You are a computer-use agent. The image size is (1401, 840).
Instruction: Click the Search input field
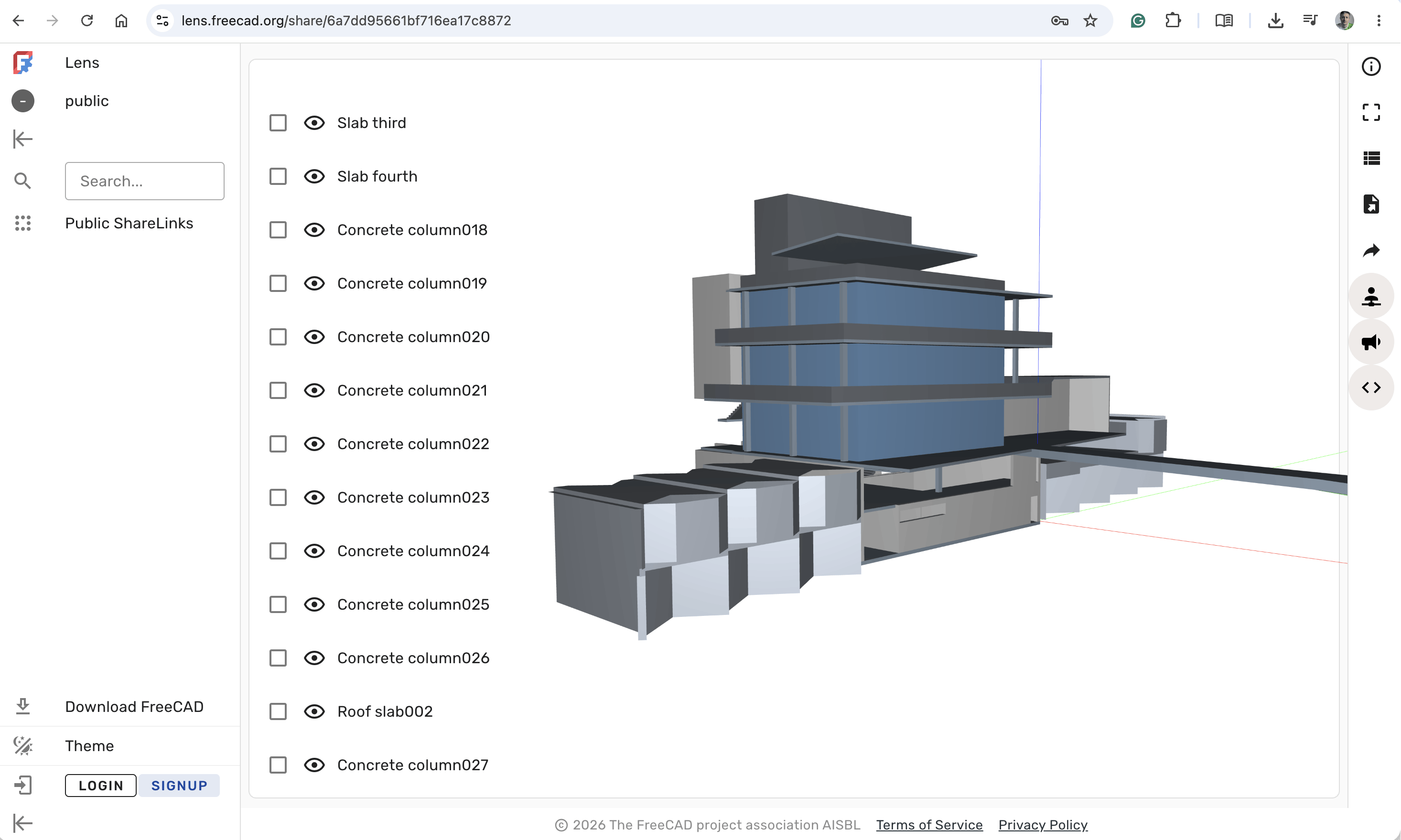[145, 181]
